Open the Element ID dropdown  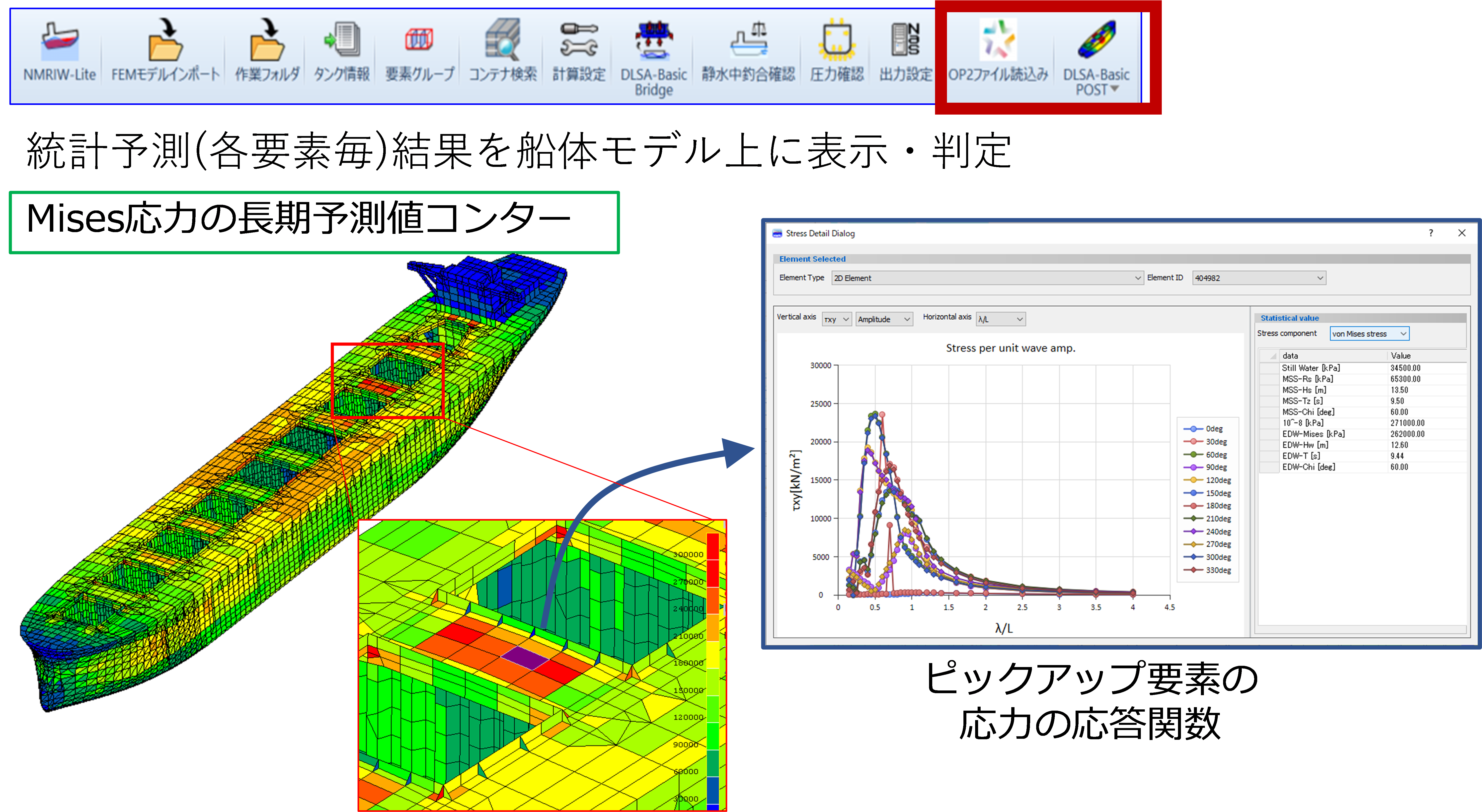click(x=1259, y=278)
